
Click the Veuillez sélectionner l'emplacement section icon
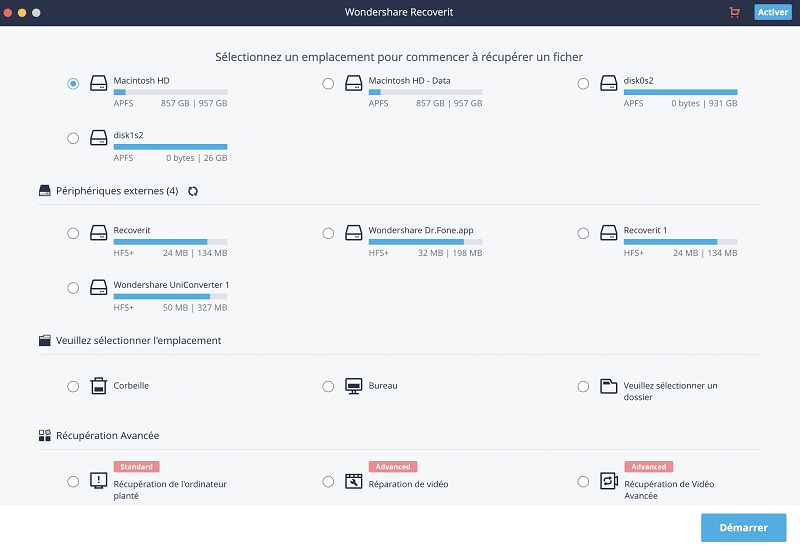coord(45,340)
